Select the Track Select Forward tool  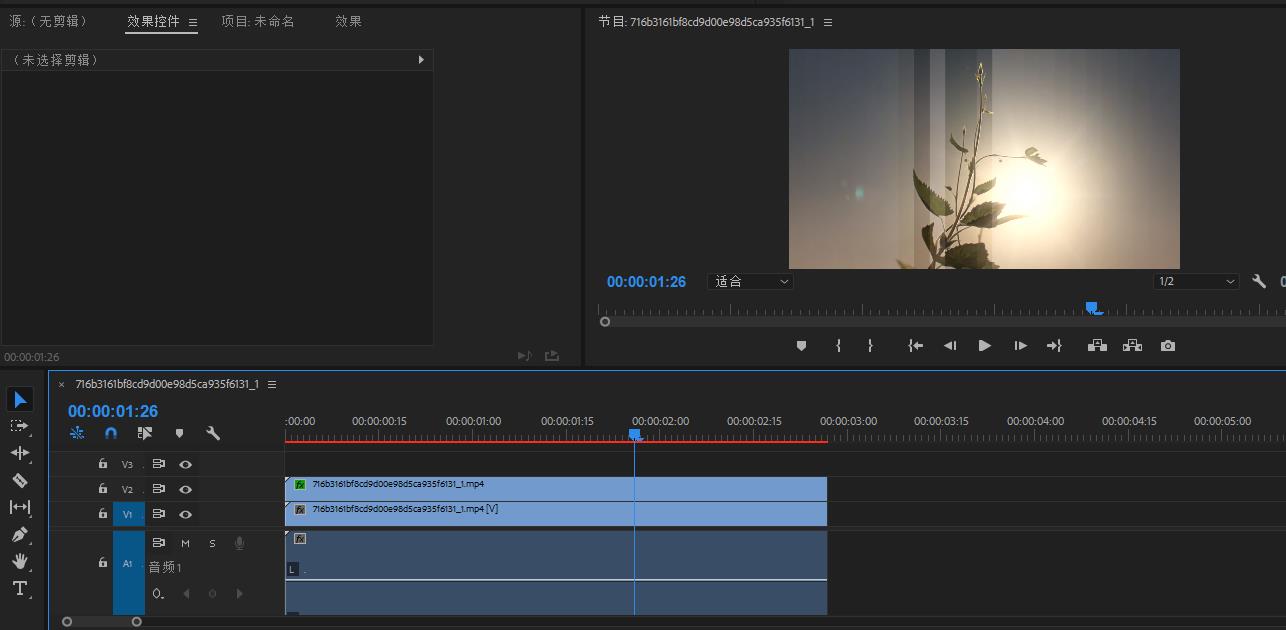pos(20,426)
